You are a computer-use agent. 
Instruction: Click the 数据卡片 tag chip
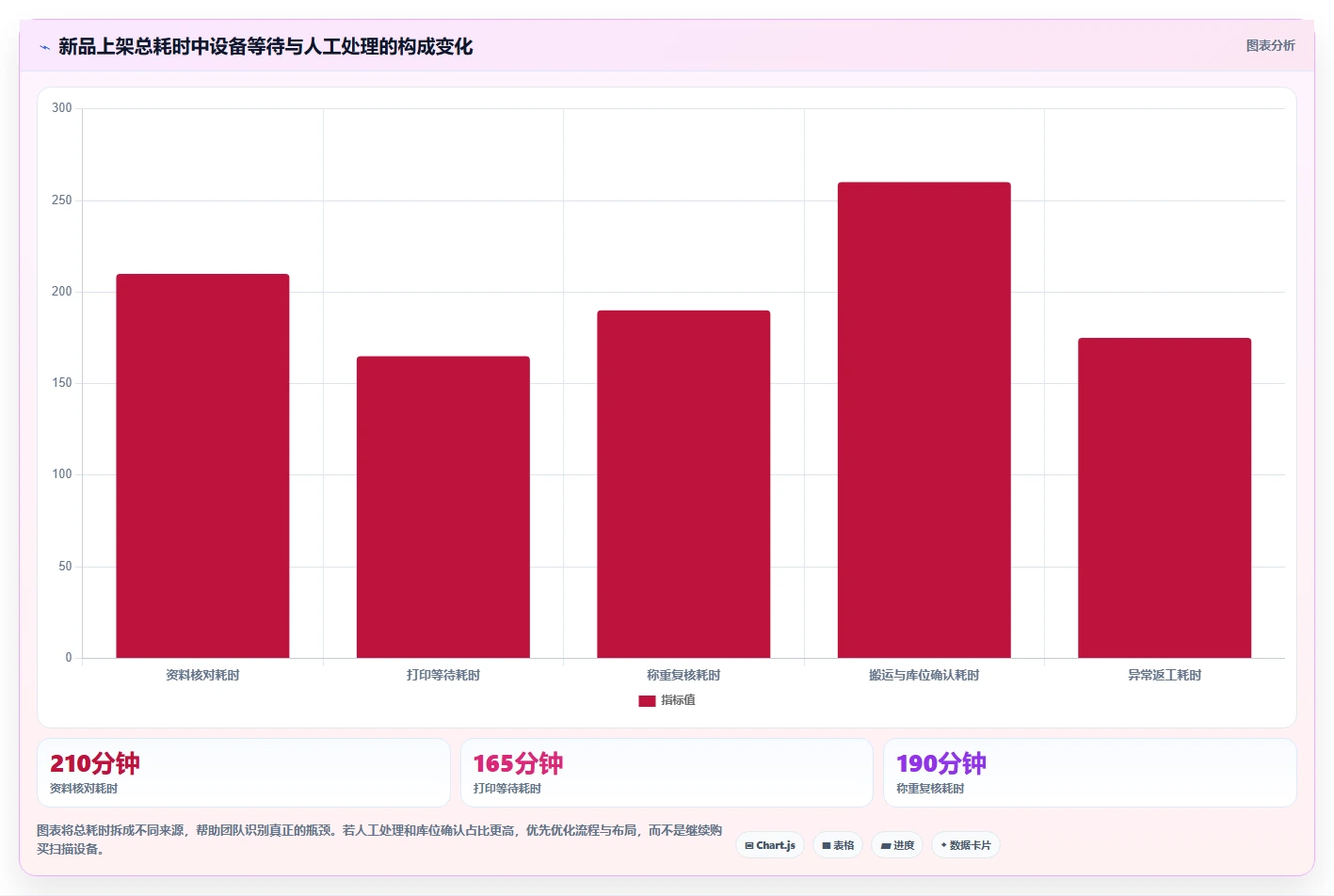click(x=966, y=845)
